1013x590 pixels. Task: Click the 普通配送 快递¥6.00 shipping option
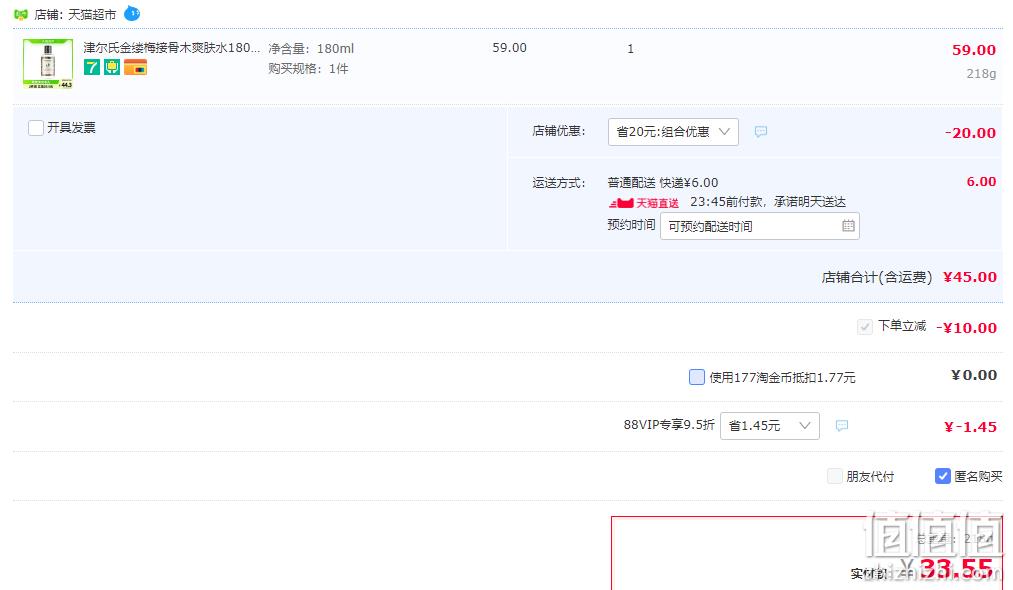pos(663,183)
